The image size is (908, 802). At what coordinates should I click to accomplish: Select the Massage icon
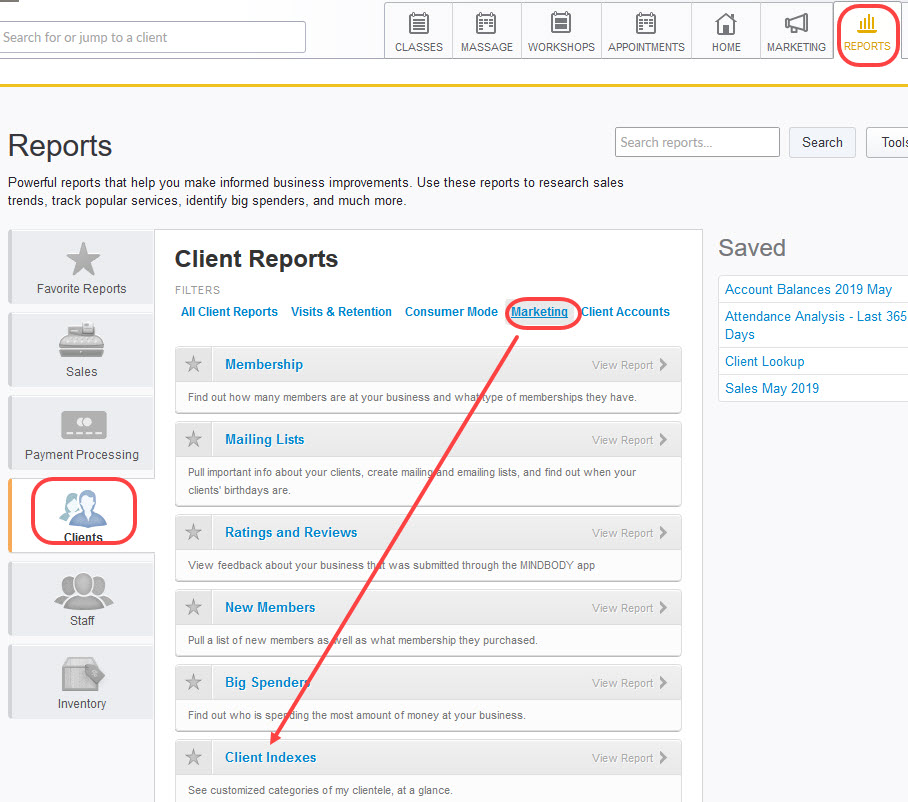coord(486,30)
